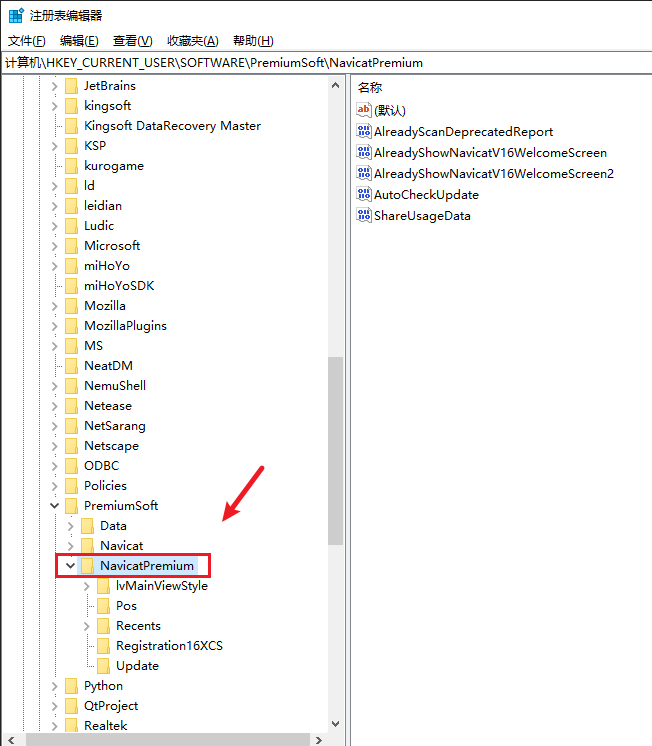Select the kurogame folder icon
The image size is (652, 746).
pyautogui.click(x=71, y=166)
